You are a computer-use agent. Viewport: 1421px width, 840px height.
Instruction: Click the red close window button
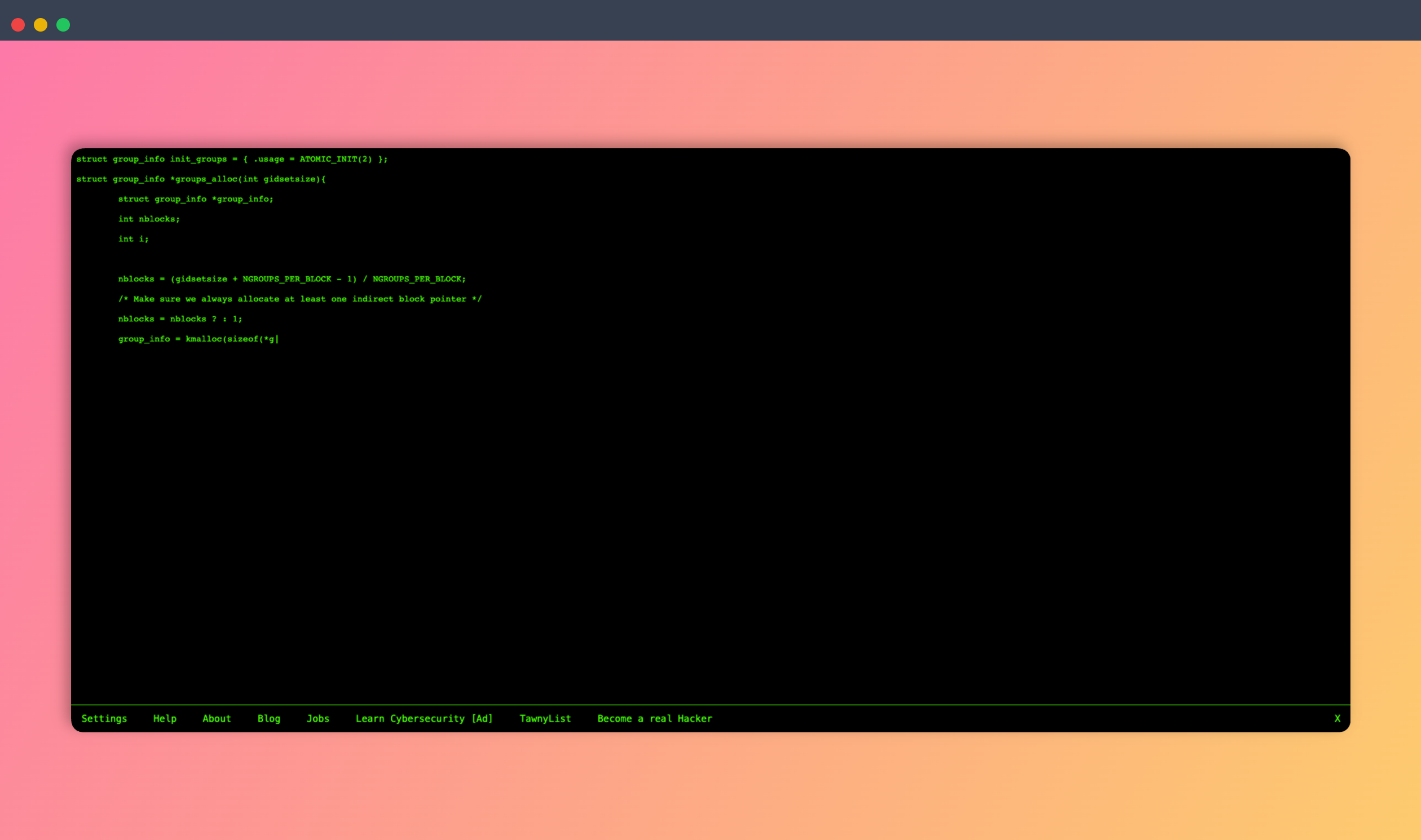(x=18, y=25)
